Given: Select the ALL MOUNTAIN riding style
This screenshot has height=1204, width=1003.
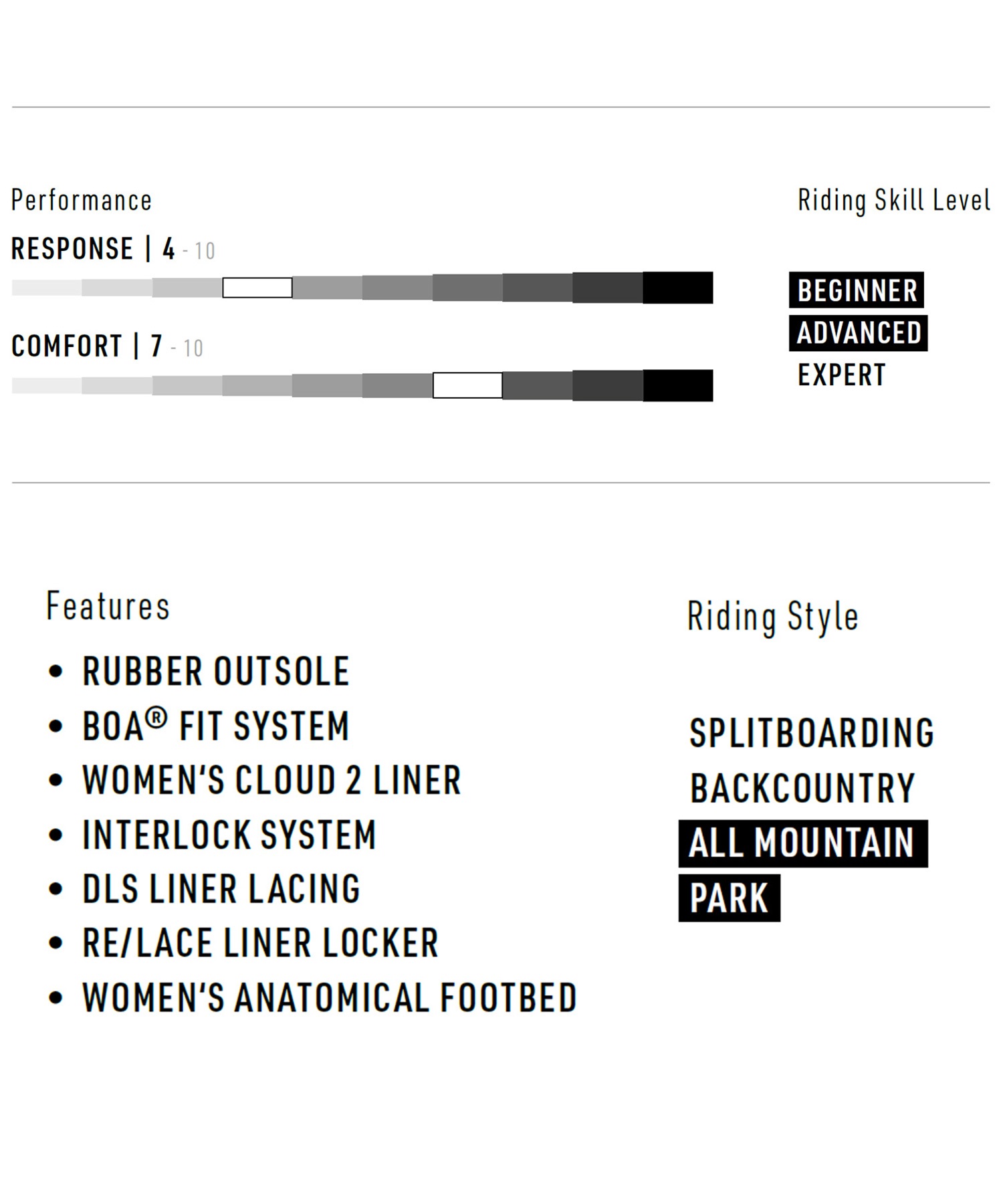Looking at the screenshot, I should [803, 843].
